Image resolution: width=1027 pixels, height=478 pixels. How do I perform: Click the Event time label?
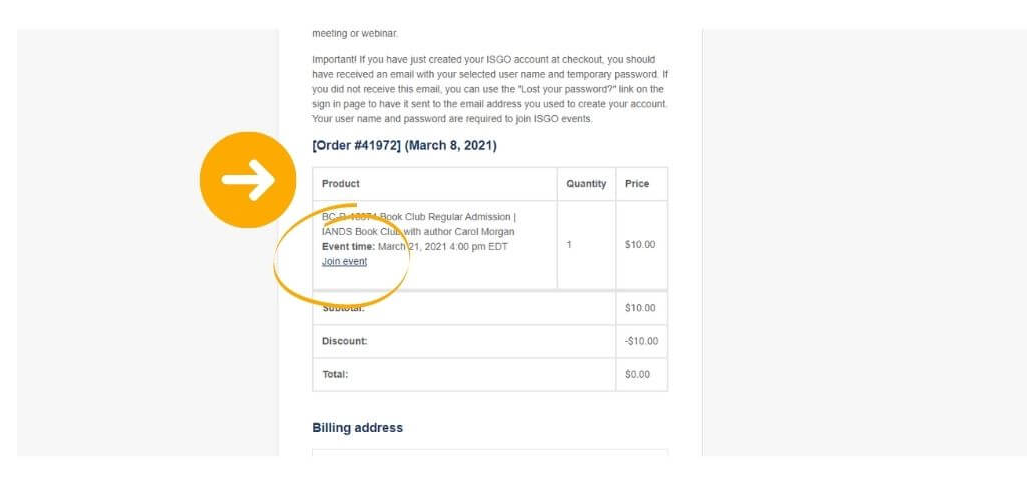pos(348,247)
